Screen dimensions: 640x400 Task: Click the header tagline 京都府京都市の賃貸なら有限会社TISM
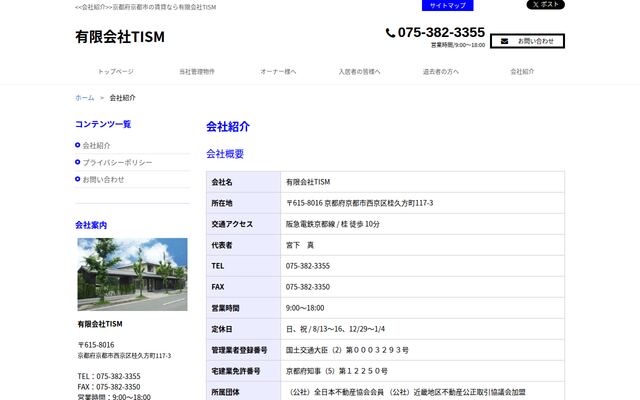tap(164, 7)
